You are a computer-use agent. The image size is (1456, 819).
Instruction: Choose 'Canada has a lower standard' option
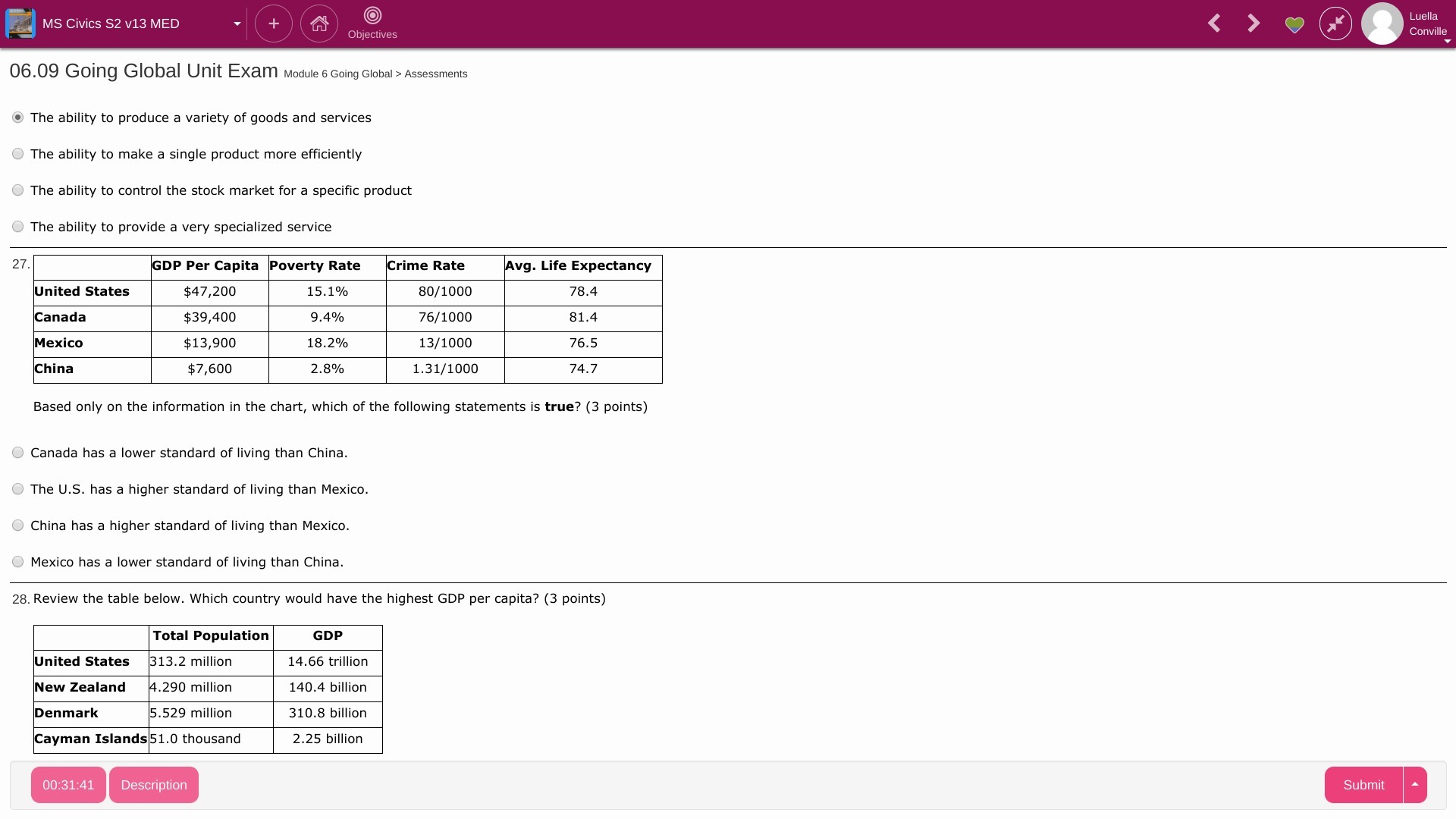pyautogui.click(x=18, y=453)
